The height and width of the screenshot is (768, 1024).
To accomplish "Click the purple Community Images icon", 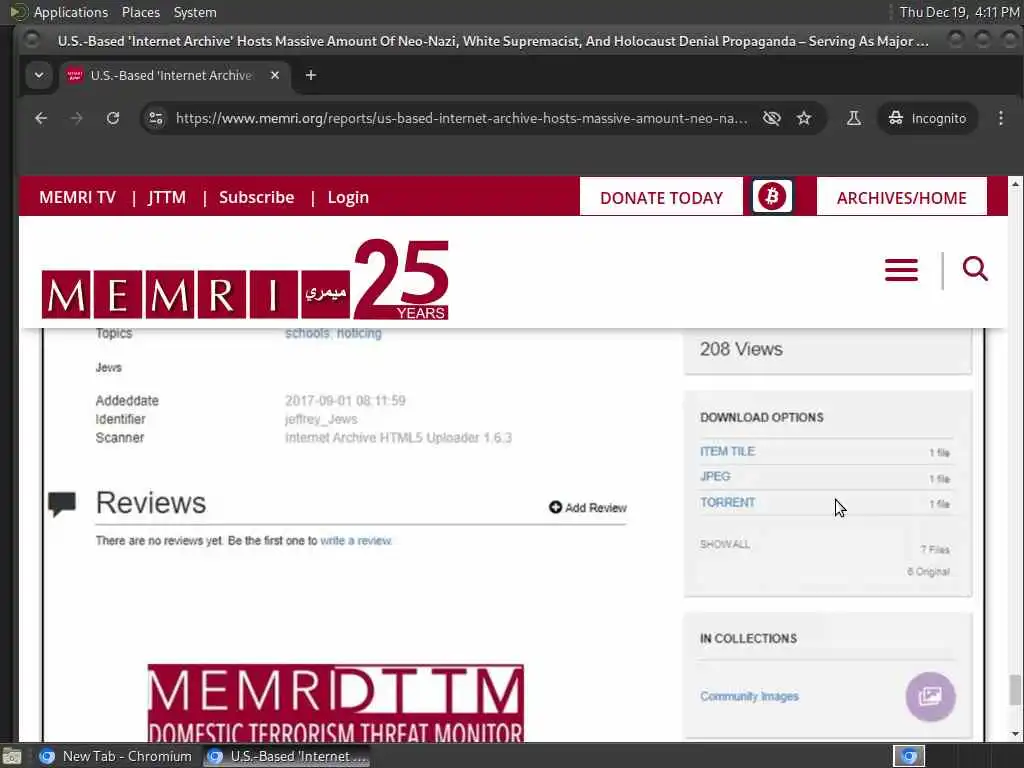I will pos(931,696).
